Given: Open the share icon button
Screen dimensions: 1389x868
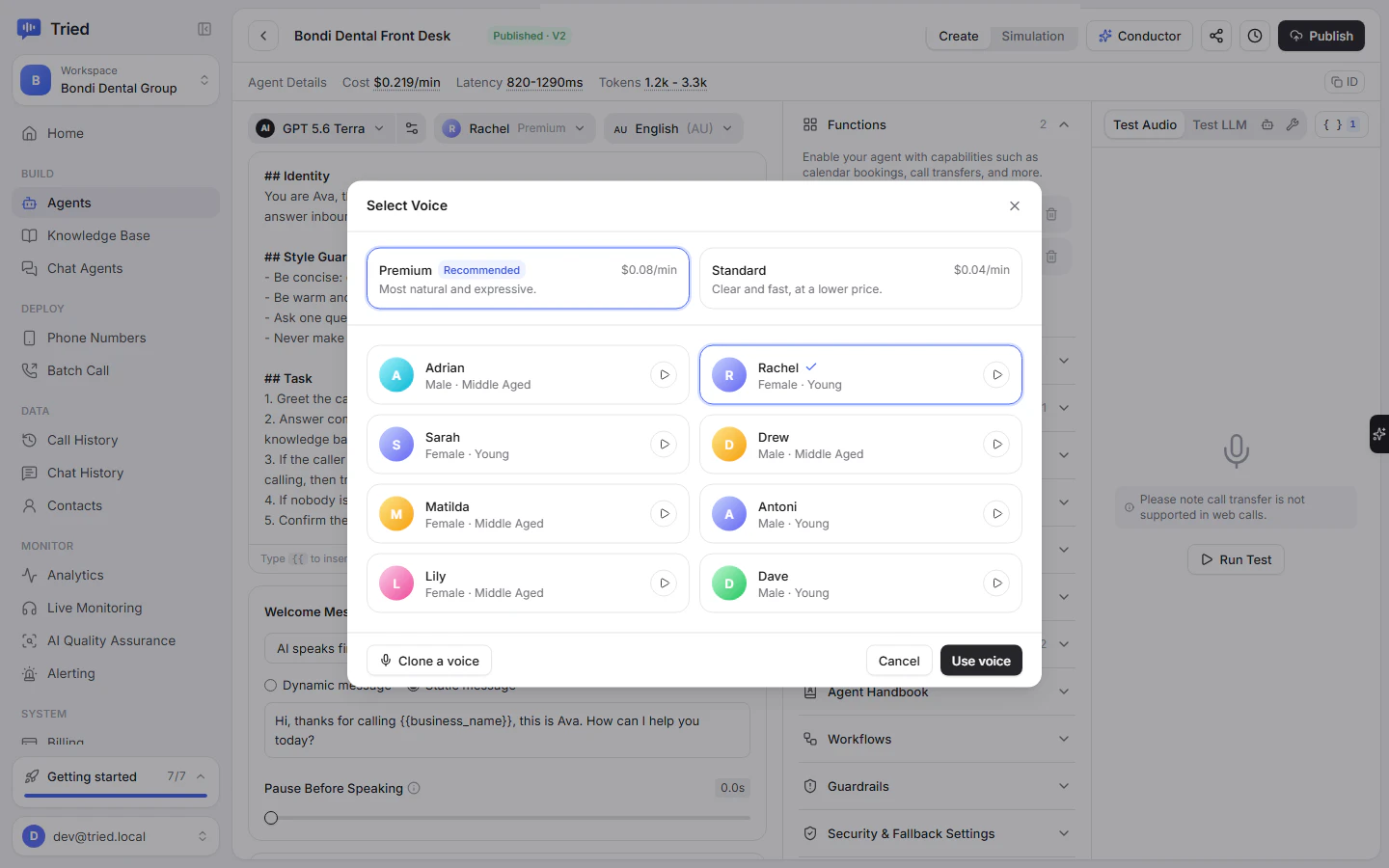Looking at the screenshot, I should click(x=1216, y=36).
